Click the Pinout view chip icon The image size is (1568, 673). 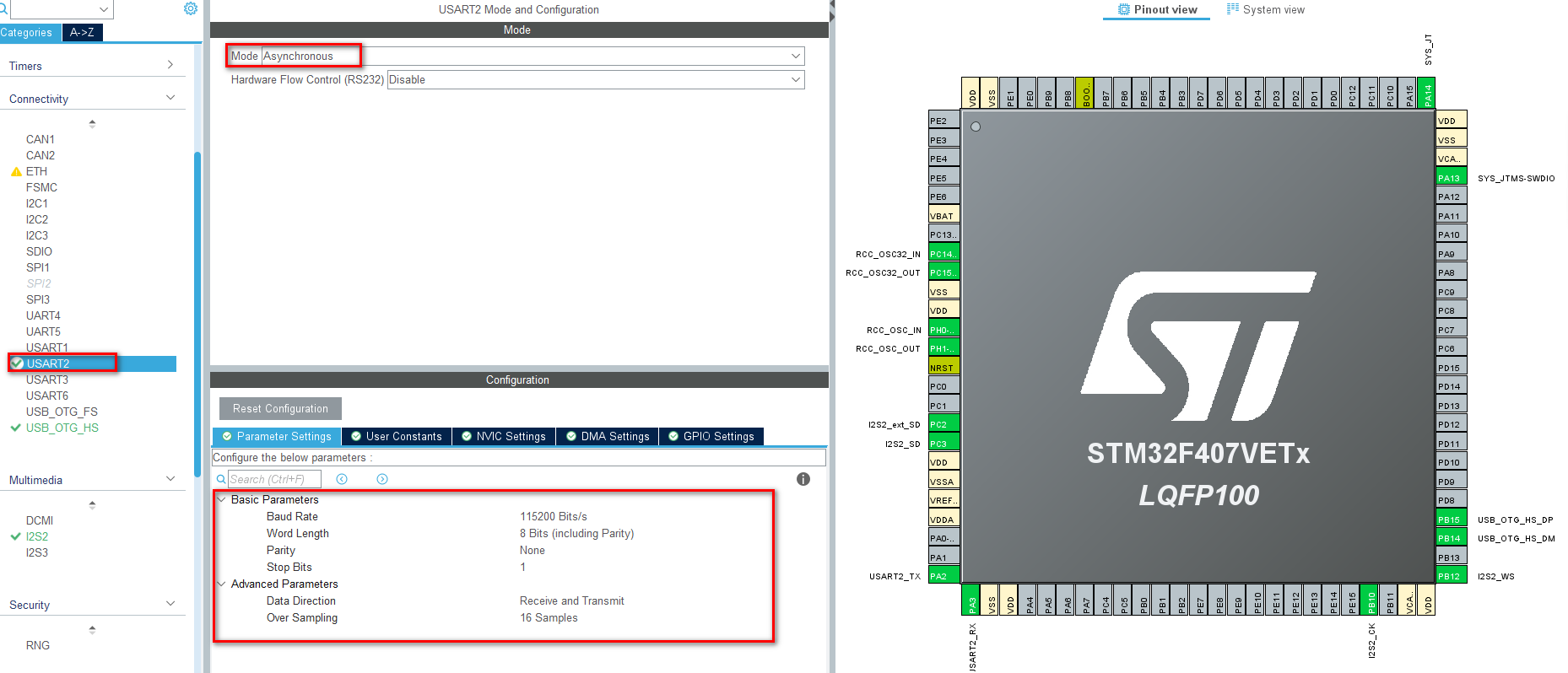pos(1123,9)
